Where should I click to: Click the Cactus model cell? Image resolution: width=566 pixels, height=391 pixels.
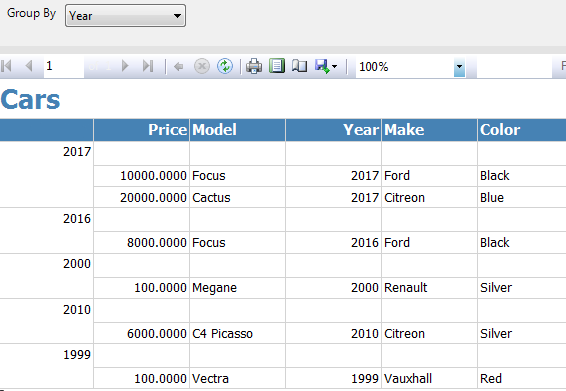coord(238,197)
